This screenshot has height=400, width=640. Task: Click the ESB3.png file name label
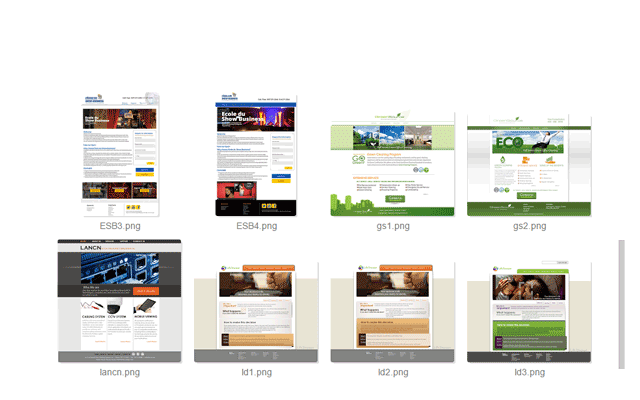(x=120, y=226)
